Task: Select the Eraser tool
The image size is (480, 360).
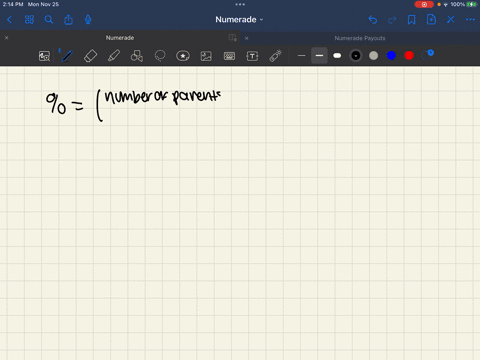Action: coord(90,56)
